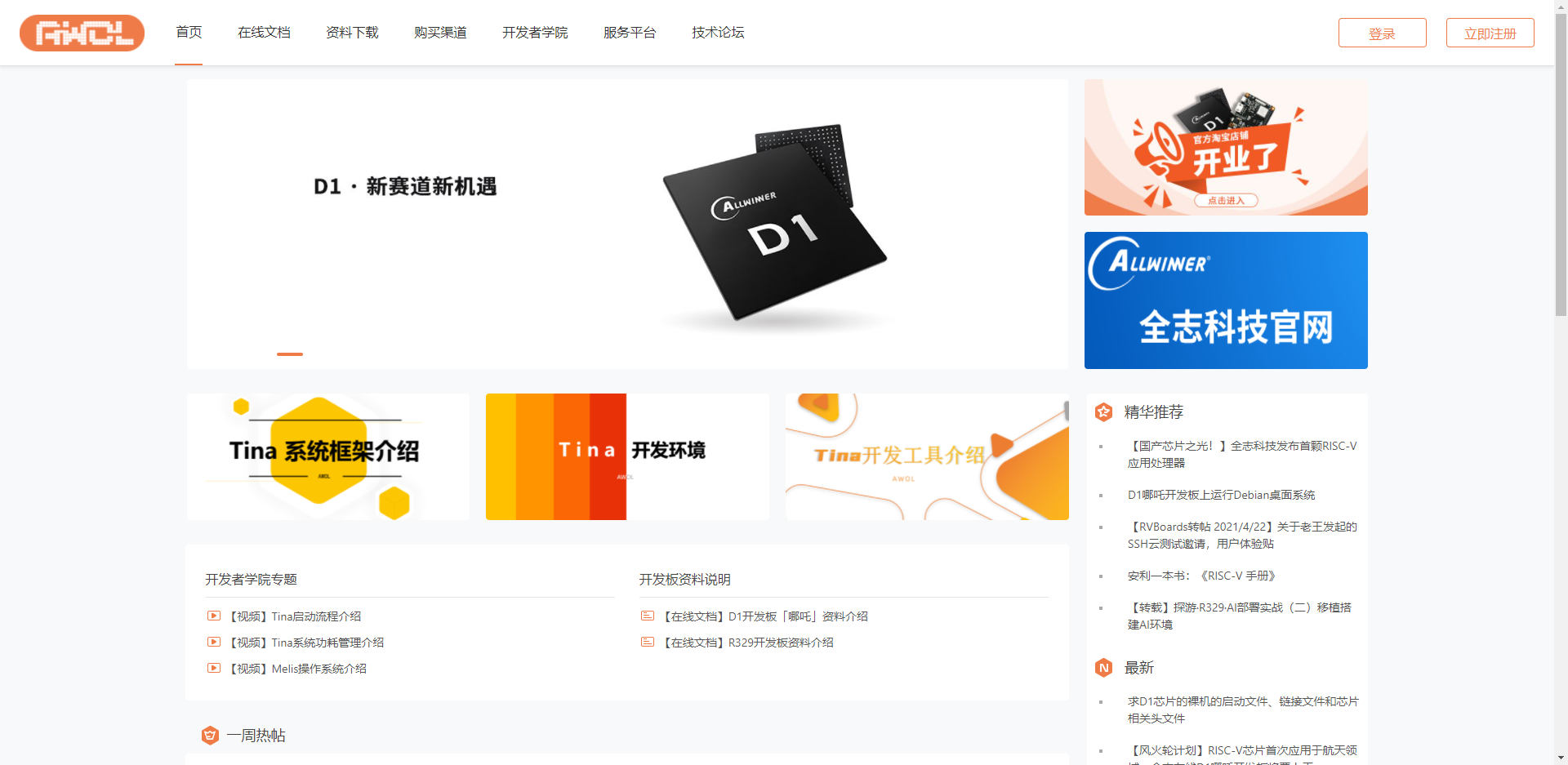The width and height of the screenshot is (1568, 765).
Task: Click the 登录 login button
Action: click(1382, 33)
